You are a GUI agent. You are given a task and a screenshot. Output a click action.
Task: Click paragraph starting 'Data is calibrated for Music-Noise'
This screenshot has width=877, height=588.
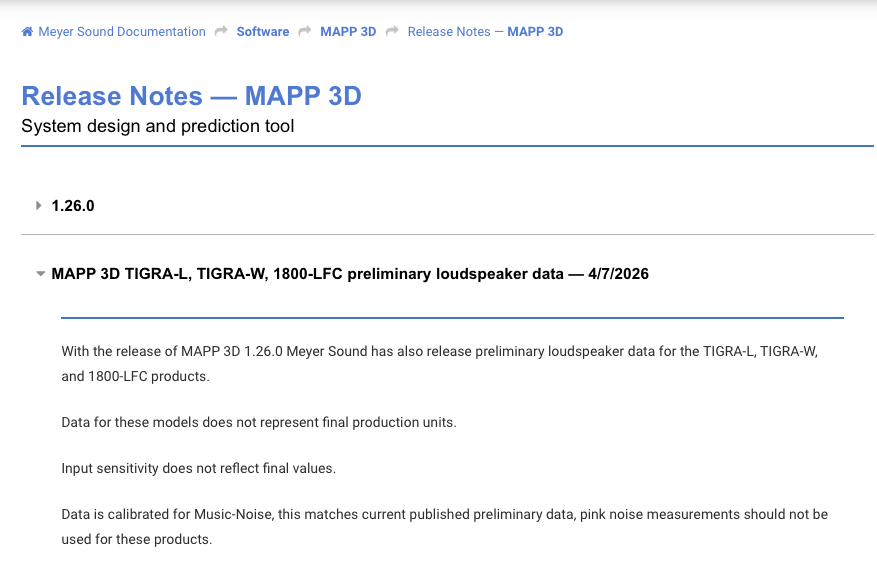(445, 526)
